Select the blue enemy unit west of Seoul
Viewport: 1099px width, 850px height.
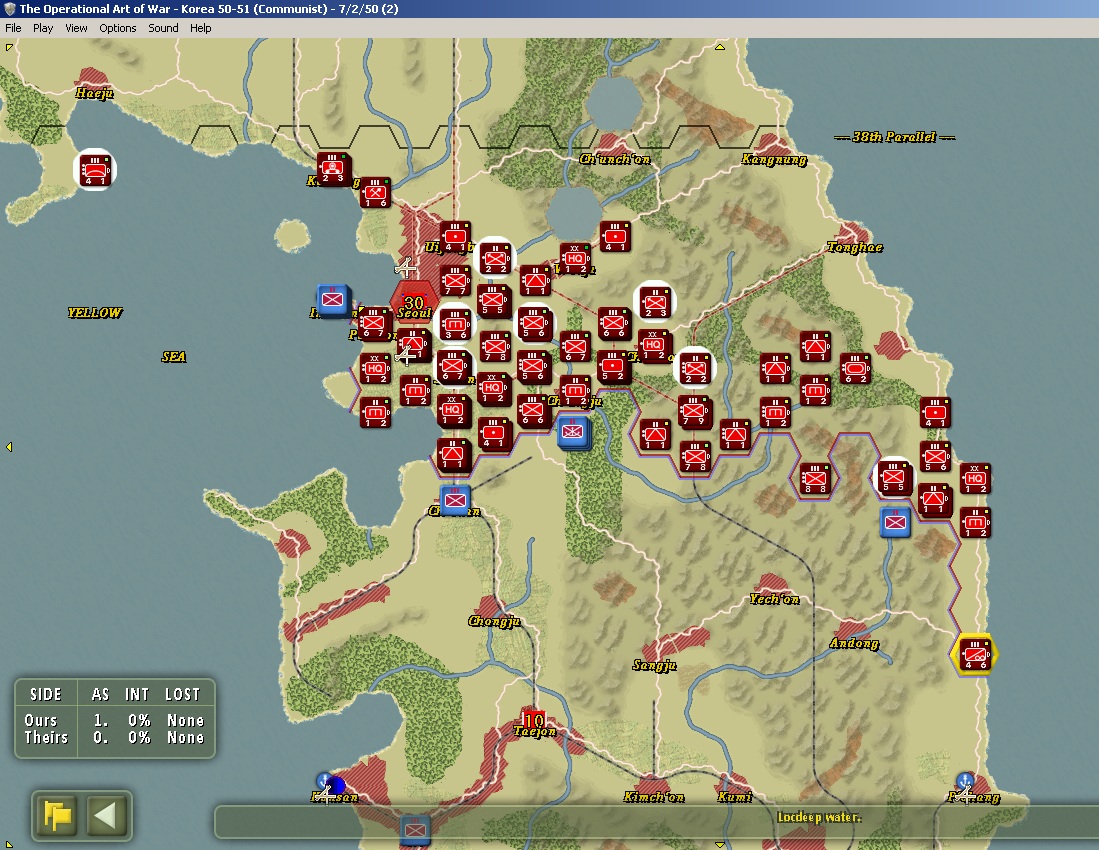coord(332,300)
